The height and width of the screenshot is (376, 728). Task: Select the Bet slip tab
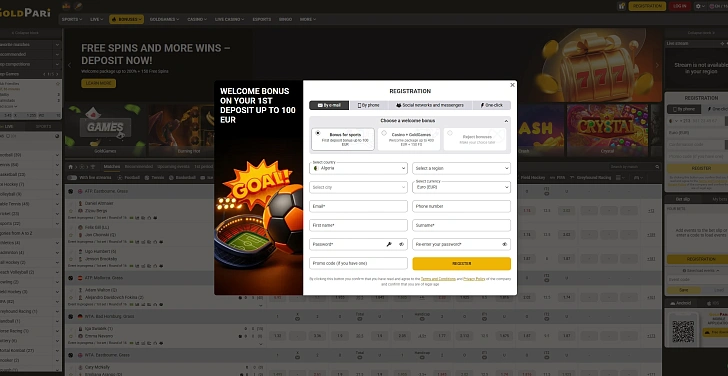682,199
